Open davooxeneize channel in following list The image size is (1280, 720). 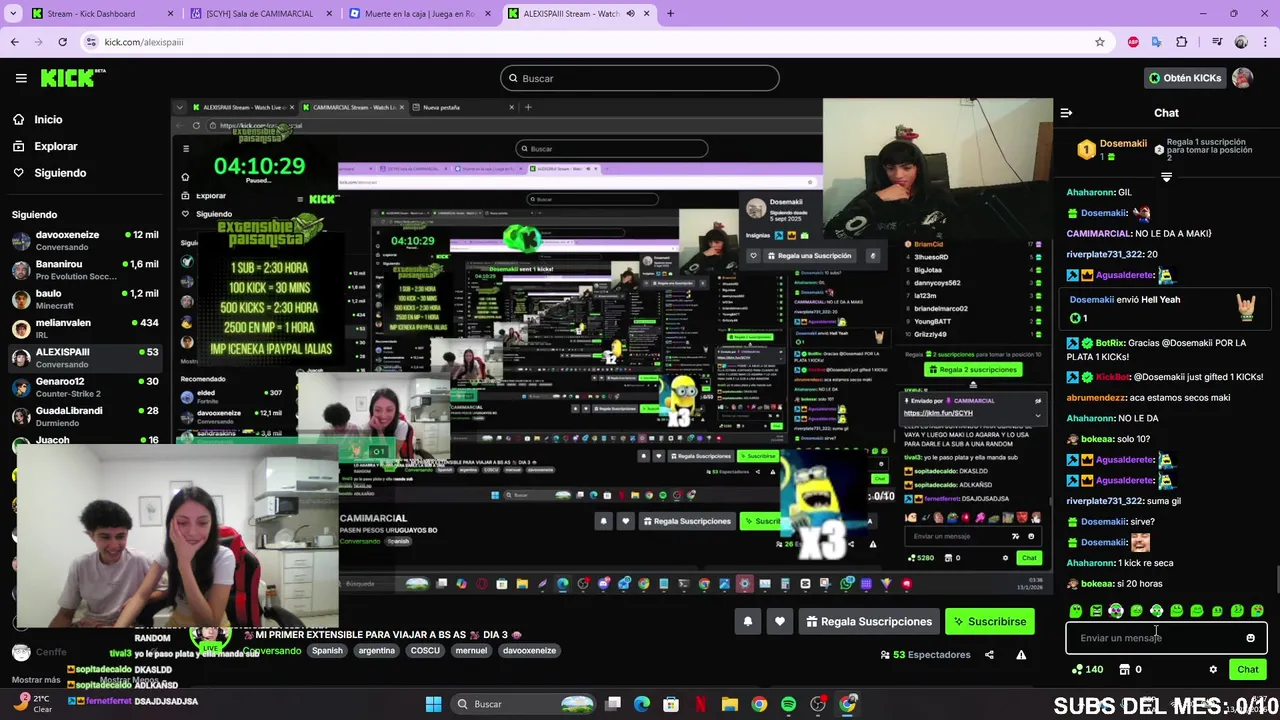point(84,241)
